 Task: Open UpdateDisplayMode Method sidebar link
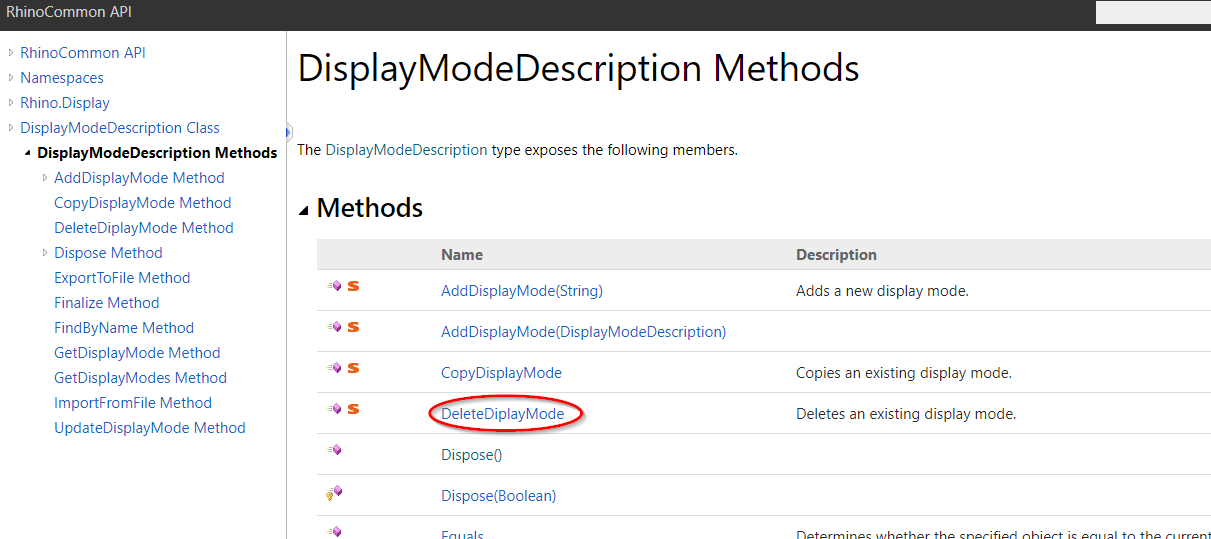(150, 428)
